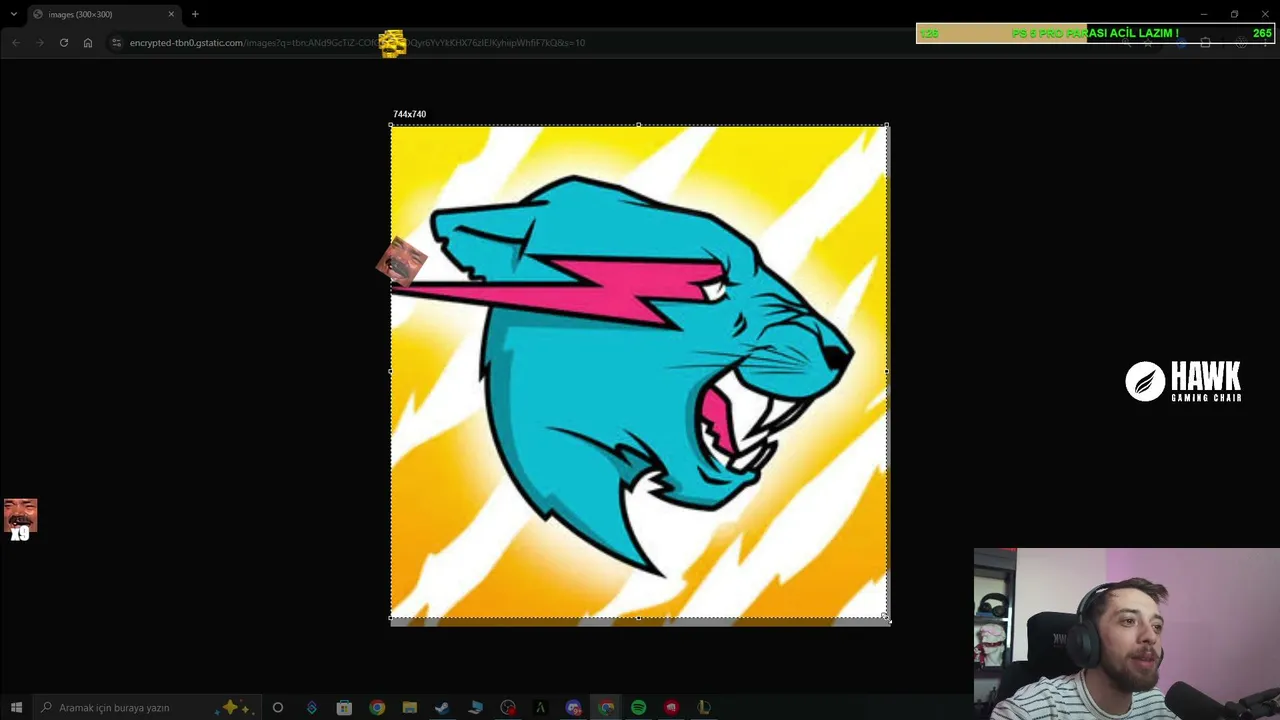This screenshot has width=1280, height=720.
Task: Open the round taskbar icon with red dot
Action: coord(508,708)
